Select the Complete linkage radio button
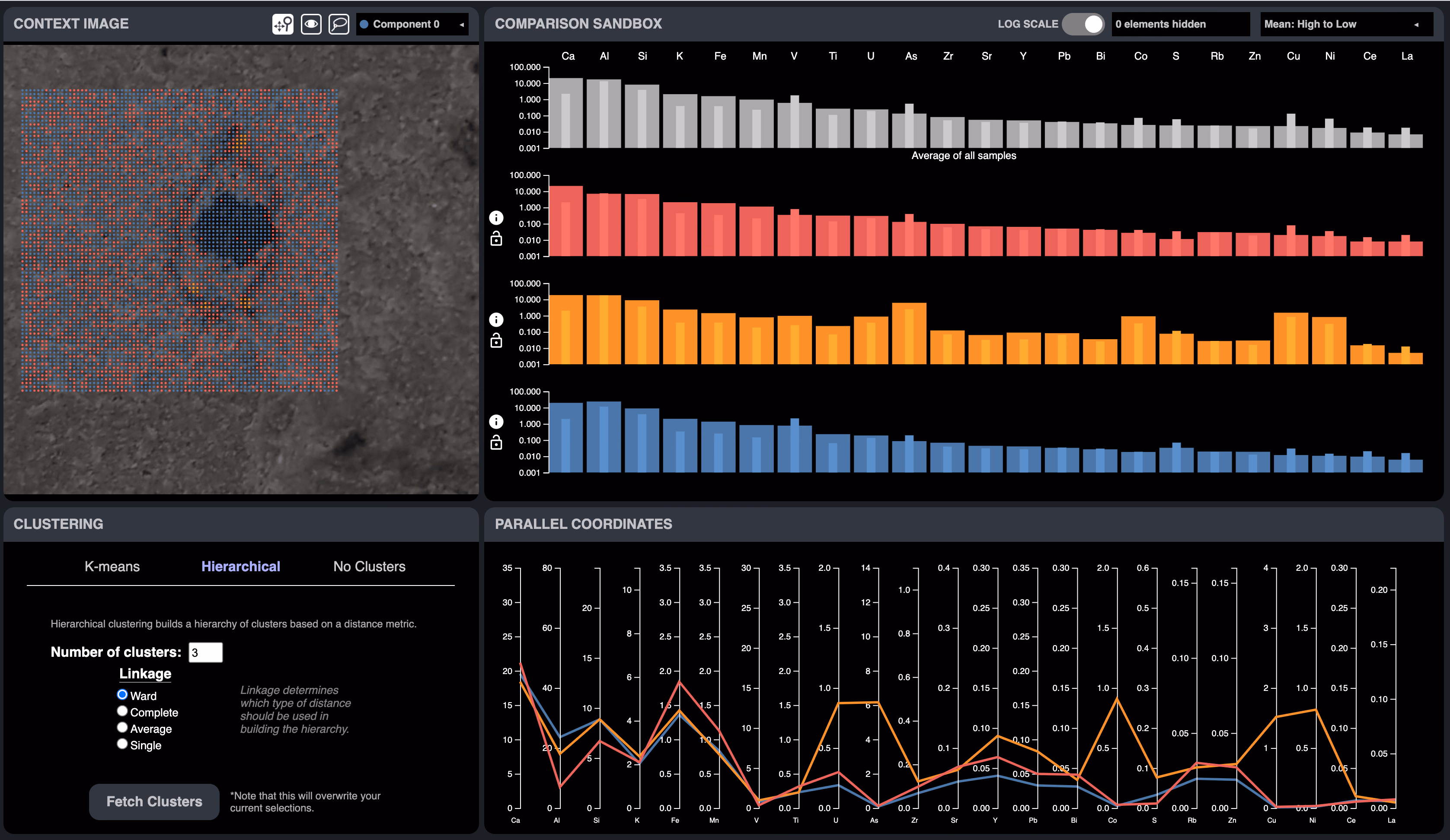Viewport: 1450px width, 840px height. pyautogui.click(x=122, y=711)
